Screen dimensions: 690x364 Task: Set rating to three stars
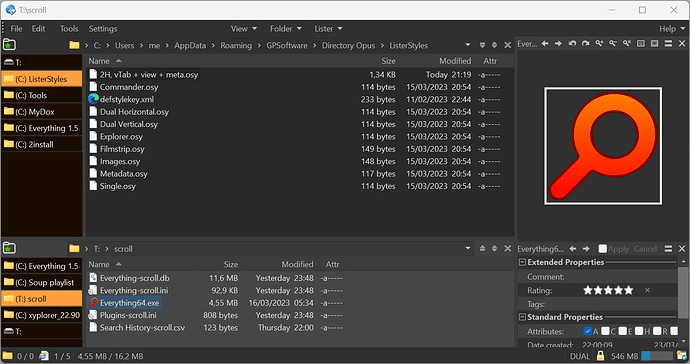[609, 290]
